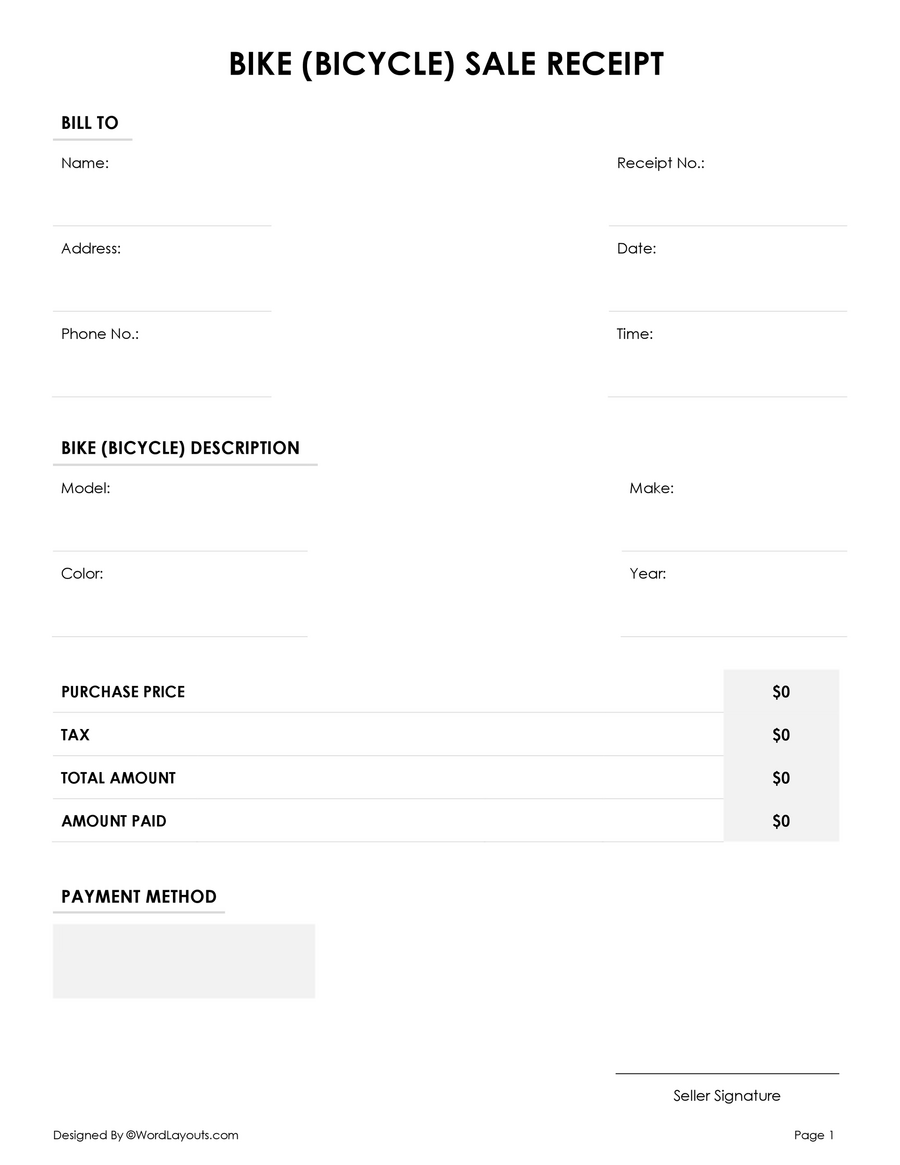Click the Tax $0 amount cell
Image resolution: width=900 pixels, height=1165 pixels.
coord(781,735)
